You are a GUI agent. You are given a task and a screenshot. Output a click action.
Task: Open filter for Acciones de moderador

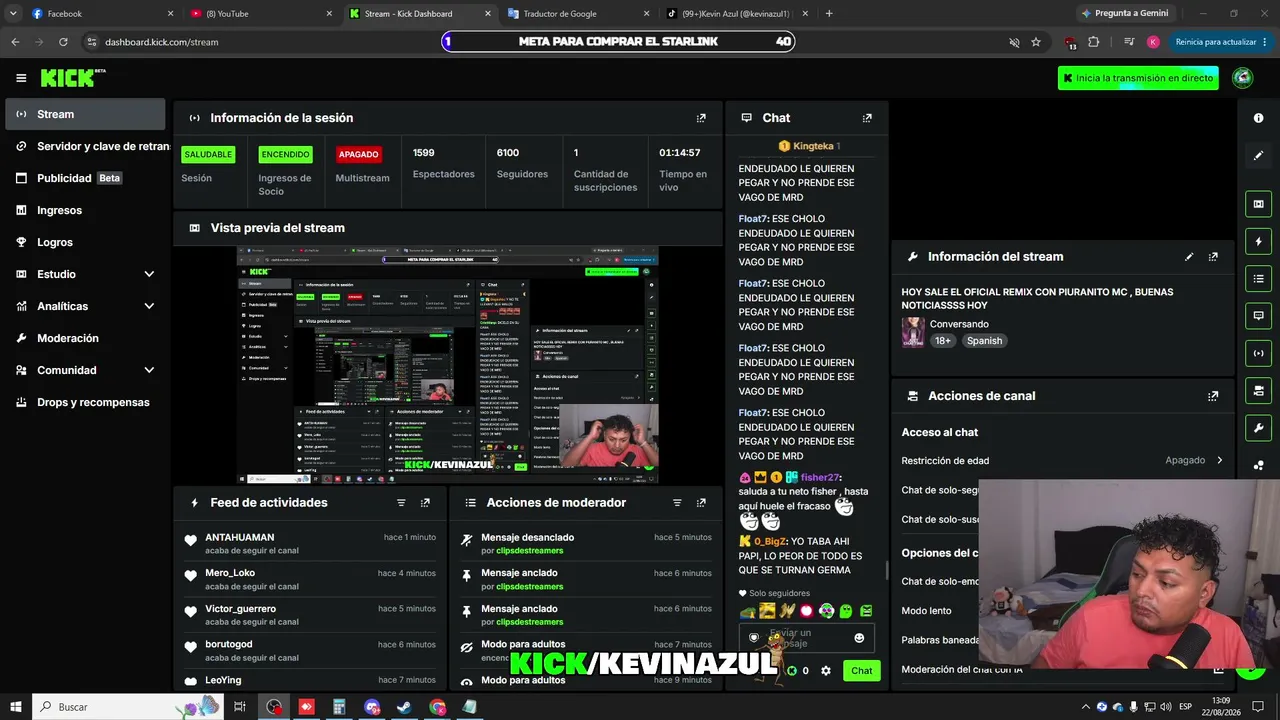coord(677,503)
